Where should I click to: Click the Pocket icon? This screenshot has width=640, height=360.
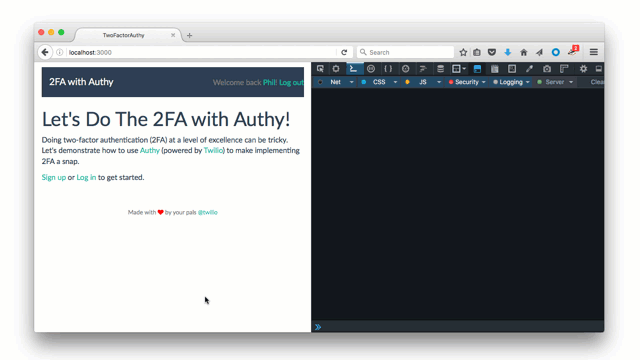tap(492, 52)
